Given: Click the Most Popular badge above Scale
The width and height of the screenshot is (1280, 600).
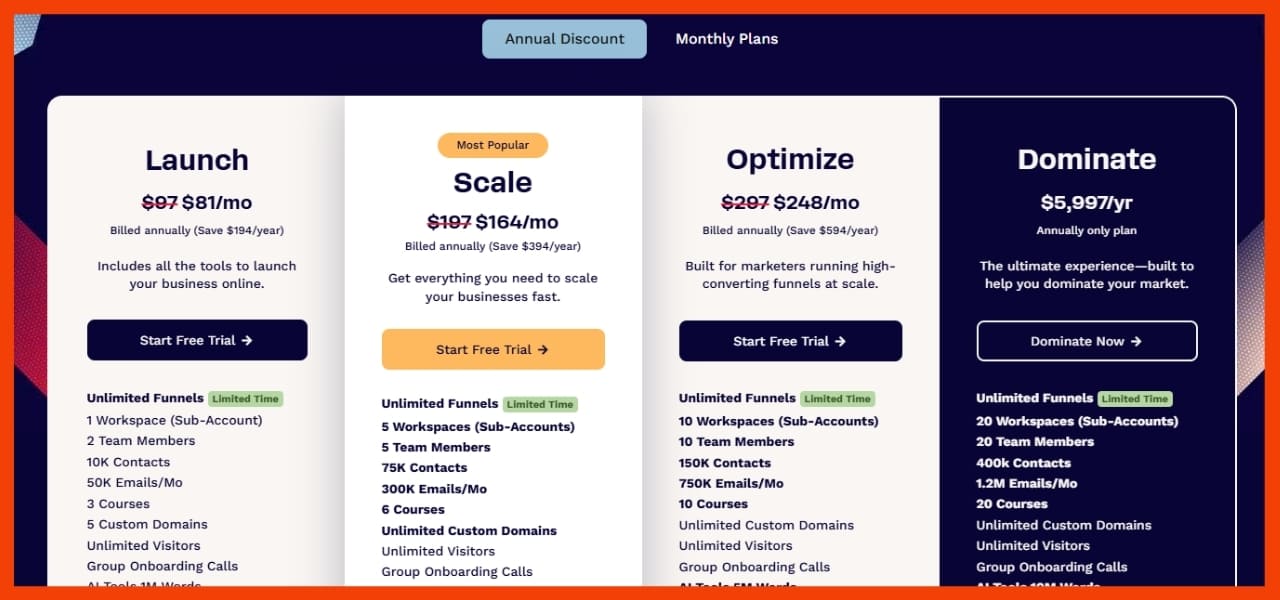Looking at the screenshot, I should pyautogui.click(x=493, y=145).
